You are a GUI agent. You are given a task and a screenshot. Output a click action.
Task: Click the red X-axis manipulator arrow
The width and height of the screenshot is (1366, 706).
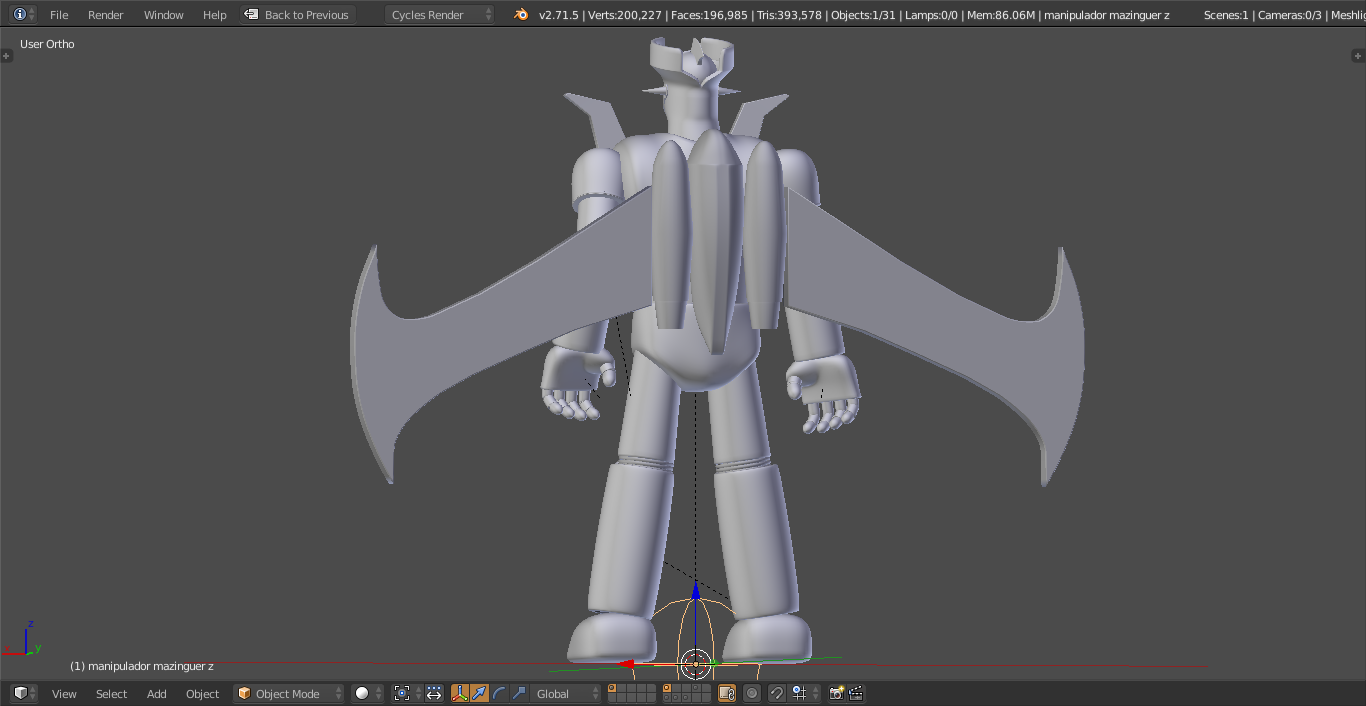tap(626, 663)
